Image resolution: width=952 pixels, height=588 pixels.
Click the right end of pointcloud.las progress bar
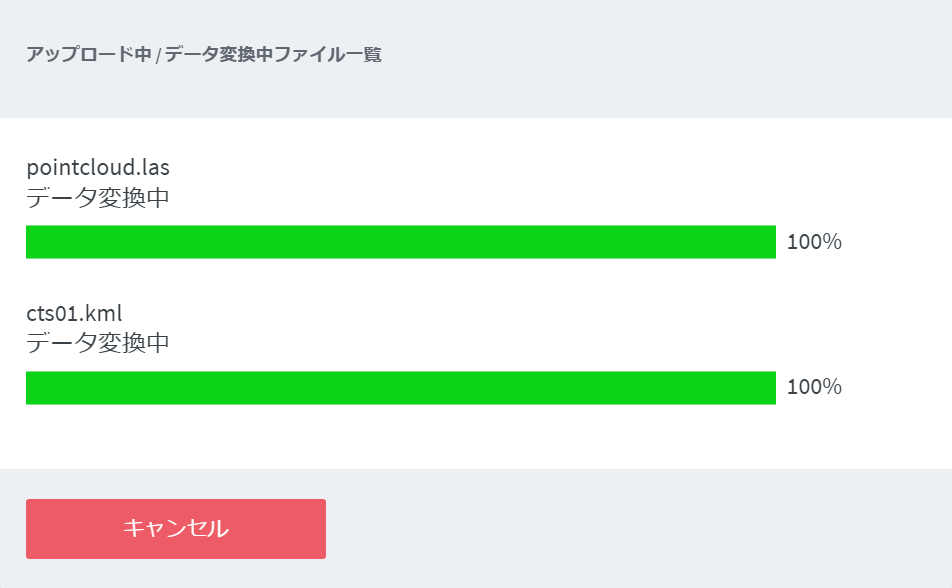tap(770, 242)
